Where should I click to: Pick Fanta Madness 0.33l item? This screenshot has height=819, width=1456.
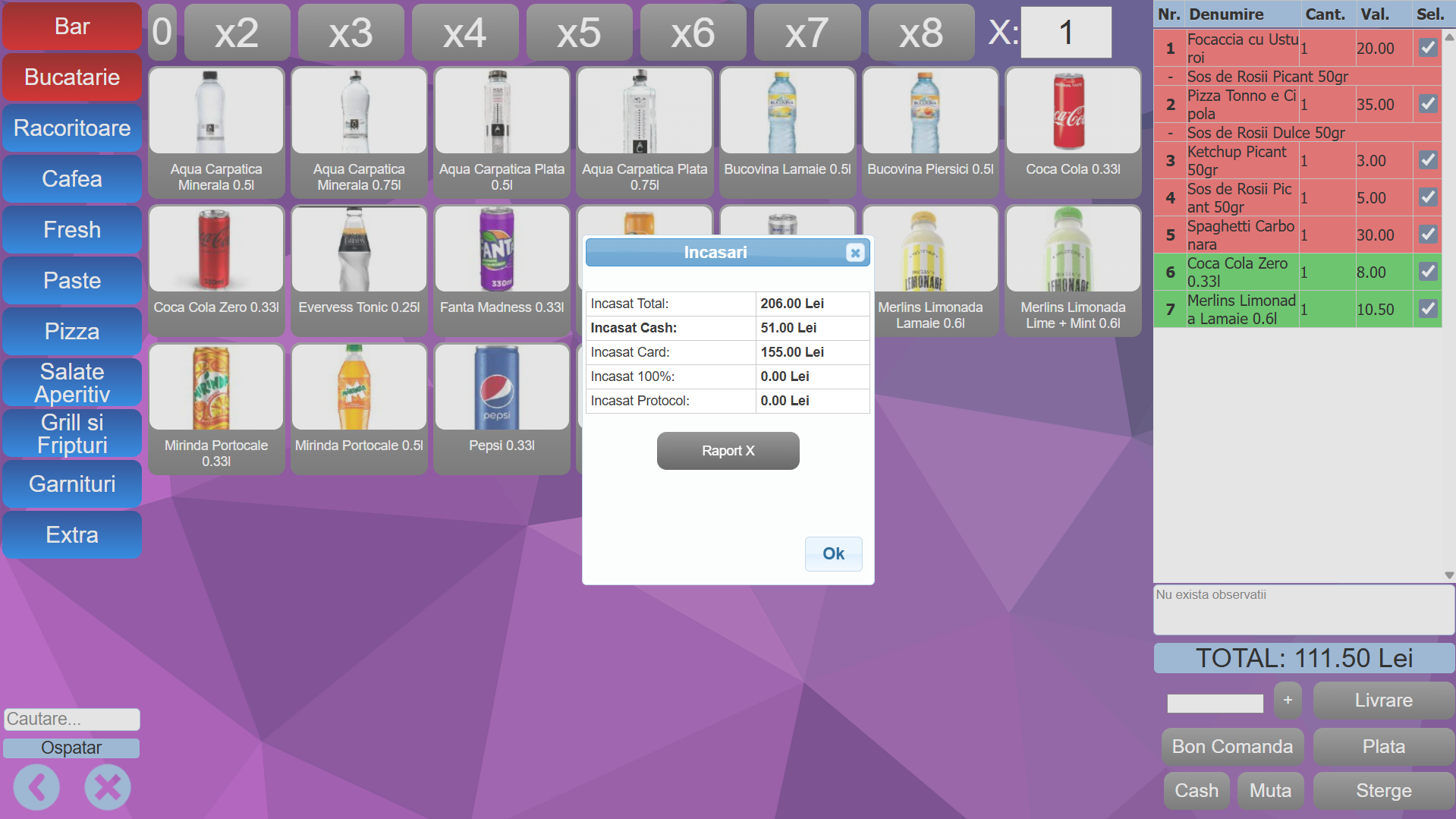502,269
